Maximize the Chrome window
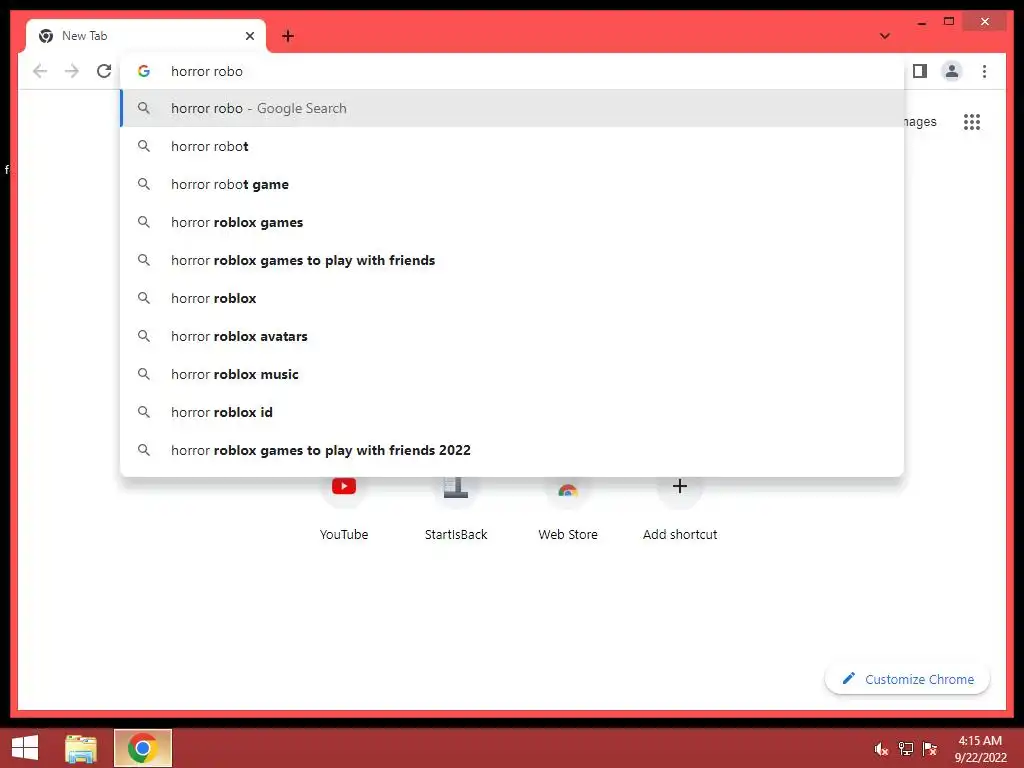Viewport: 1024px width, 768px height. [x=949, y=22]
